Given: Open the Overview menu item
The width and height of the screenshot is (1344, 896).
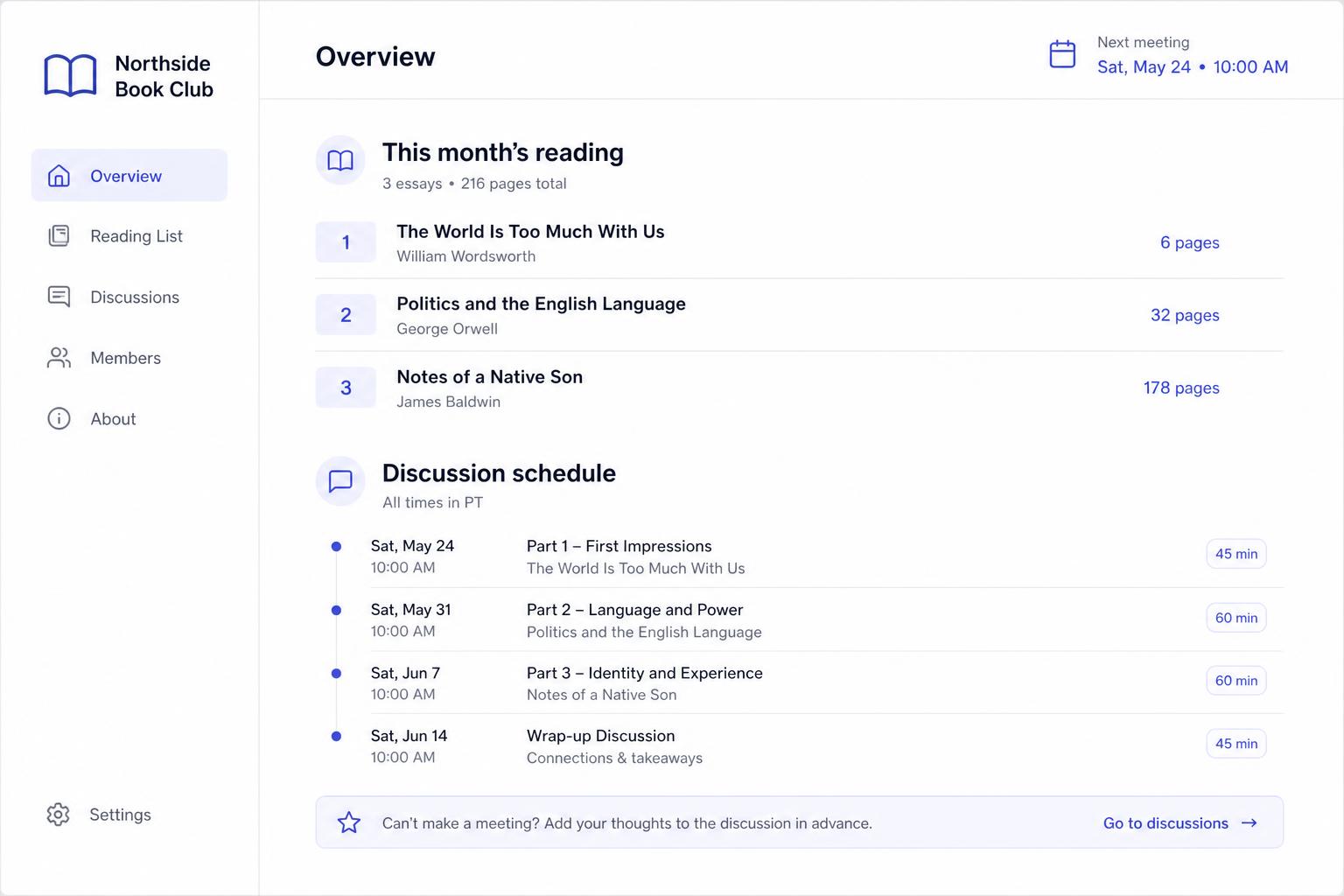Looking at the screenshot, I should tap(129, 175).
